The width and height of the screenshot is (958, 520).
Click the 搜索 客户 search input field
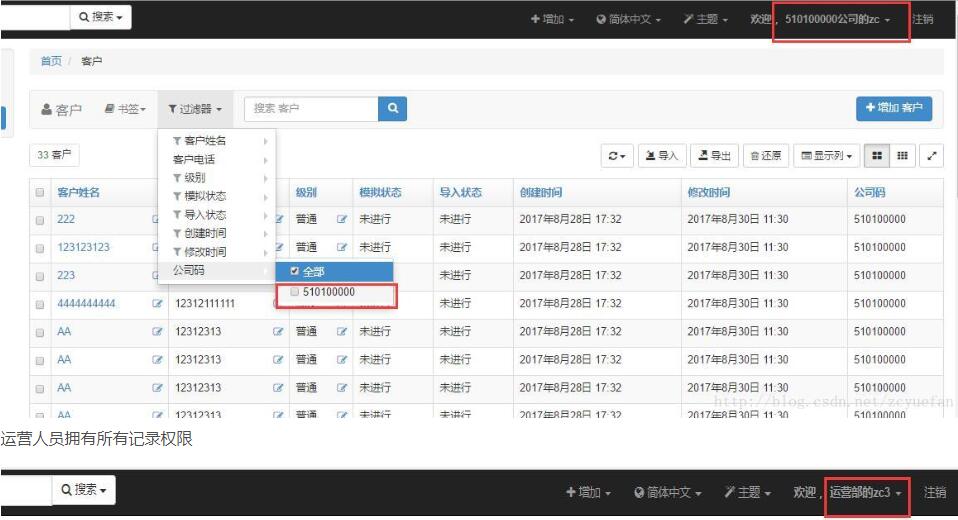click(311, 109)
